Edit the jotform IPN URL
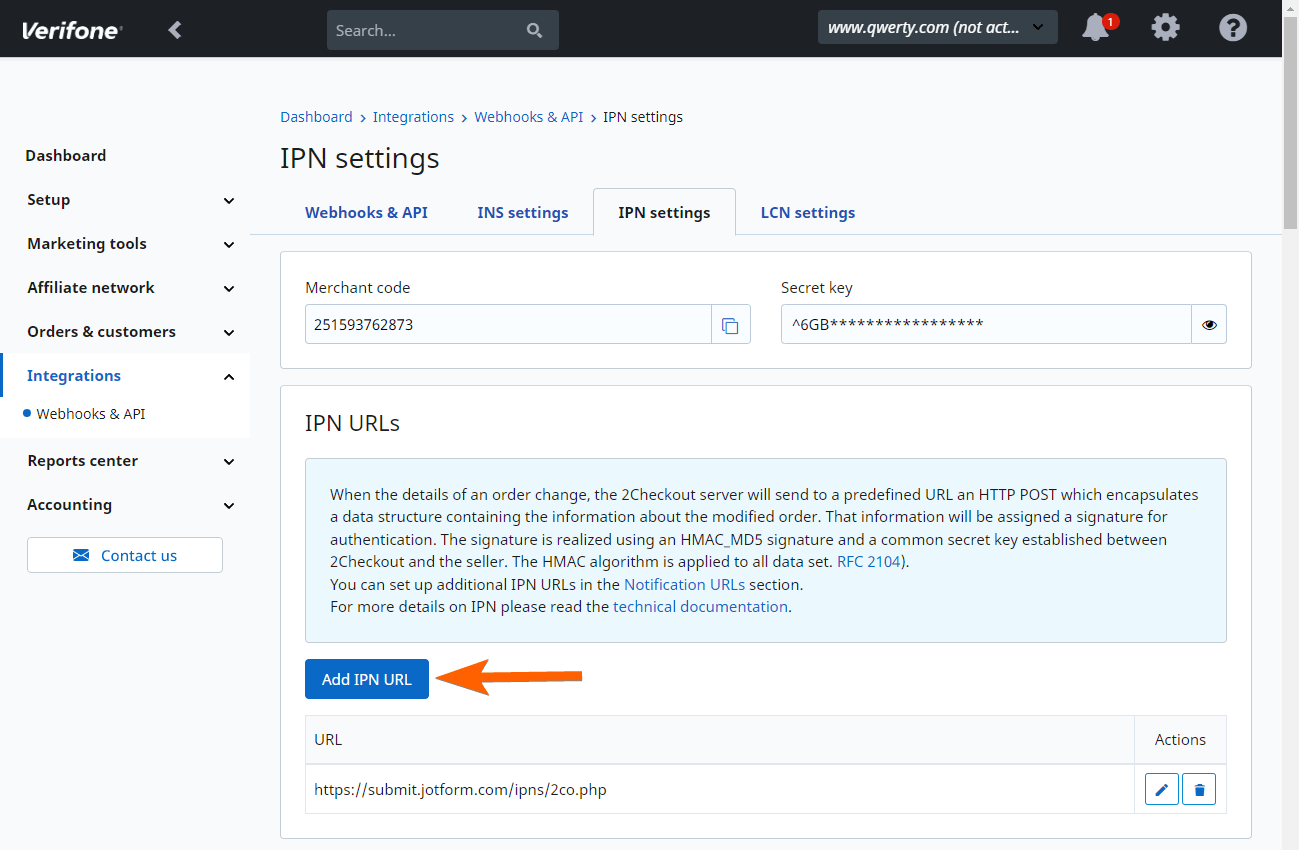This screenshot has height=850, width=1299. pos(1162,790)
